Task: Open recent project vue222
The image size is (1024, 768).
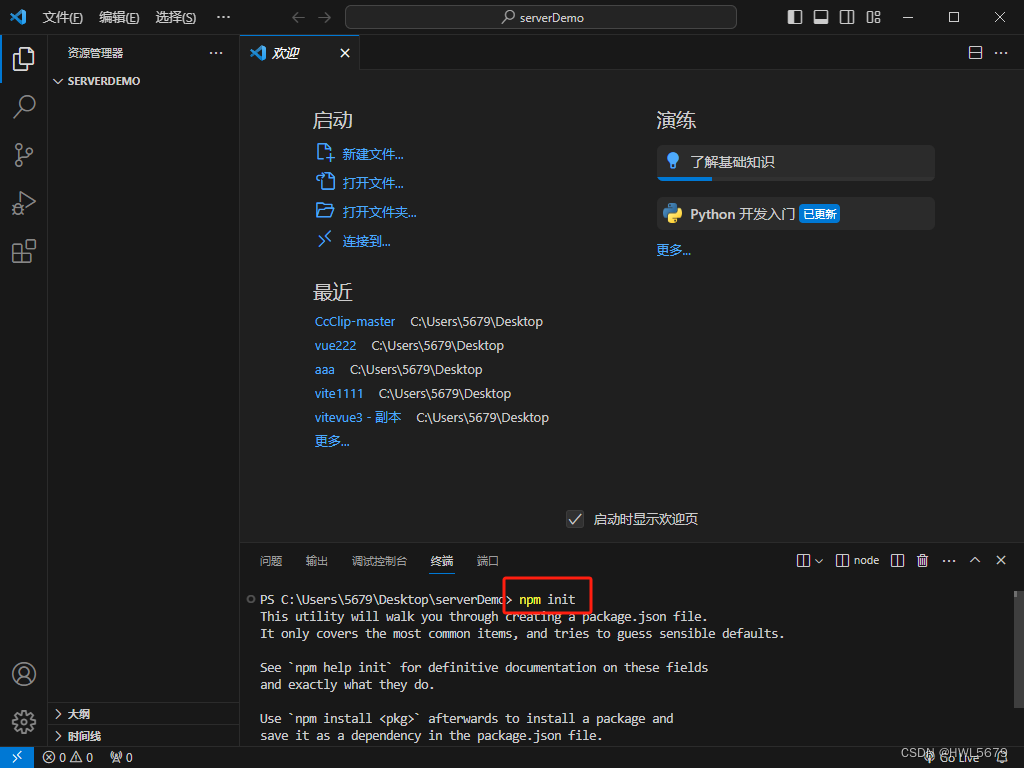Action: [x=335, y=345]
